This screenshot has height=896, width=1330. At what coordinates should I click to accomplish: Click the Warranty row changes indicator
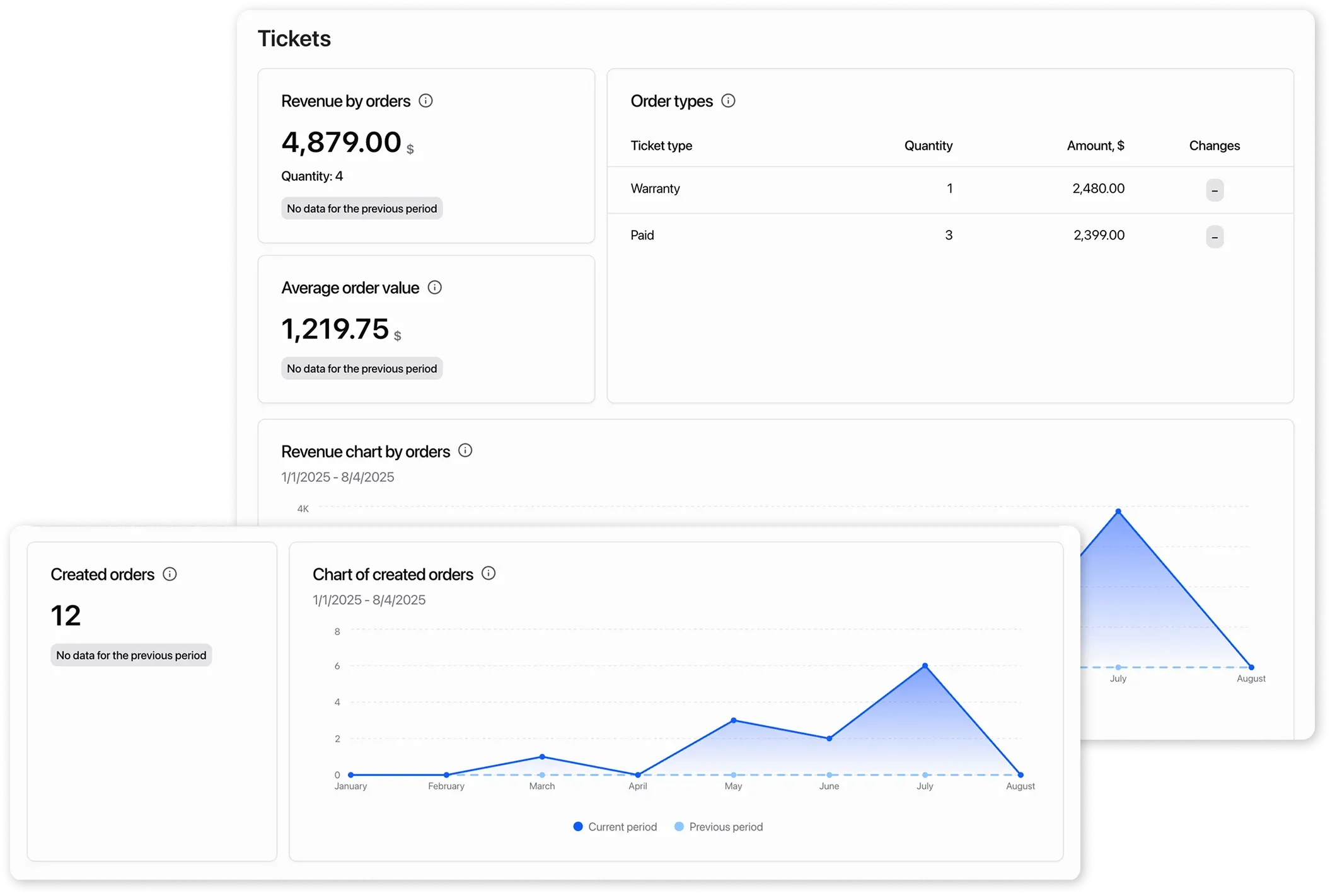(x=1215, y=190)
